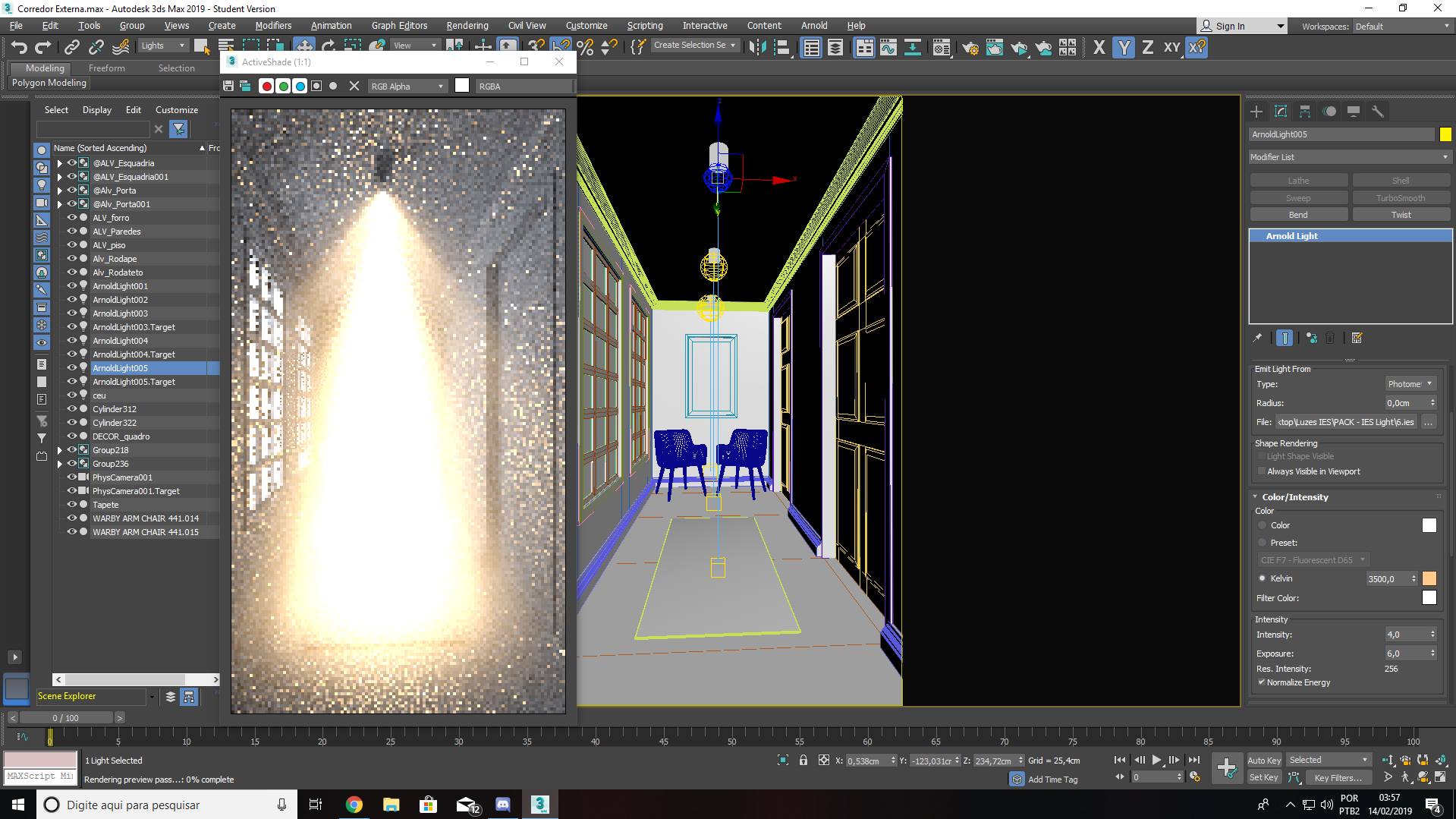The width and height of the screenshot is (1456, 819).
Task: Hide the ArnoldLight005 object eye icon
Action: point(72,368)
